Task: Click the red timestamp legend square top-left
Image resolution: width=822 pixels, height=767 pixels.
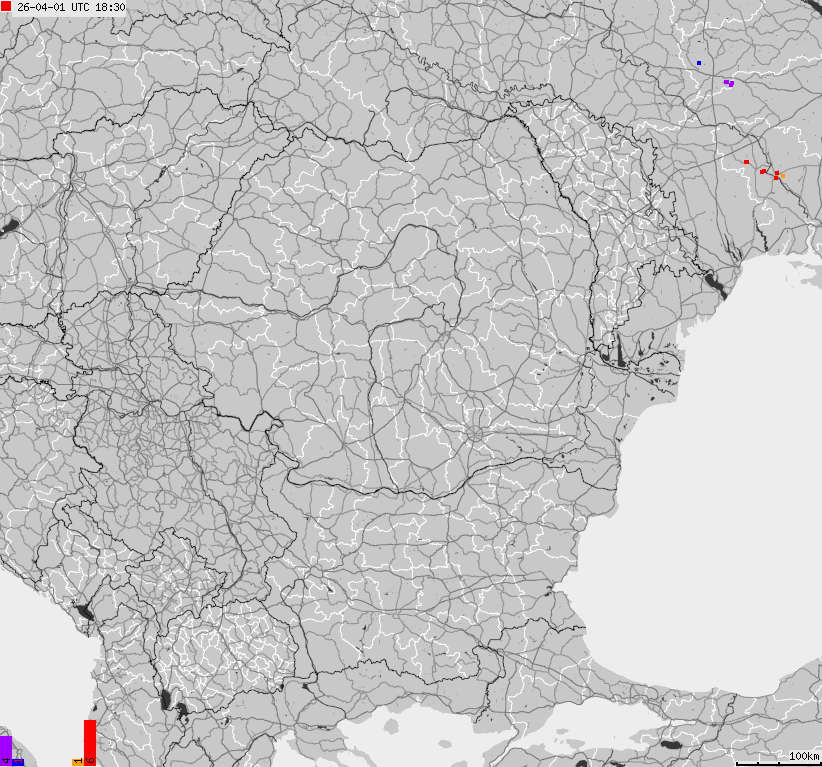Action: coord(8,8)
